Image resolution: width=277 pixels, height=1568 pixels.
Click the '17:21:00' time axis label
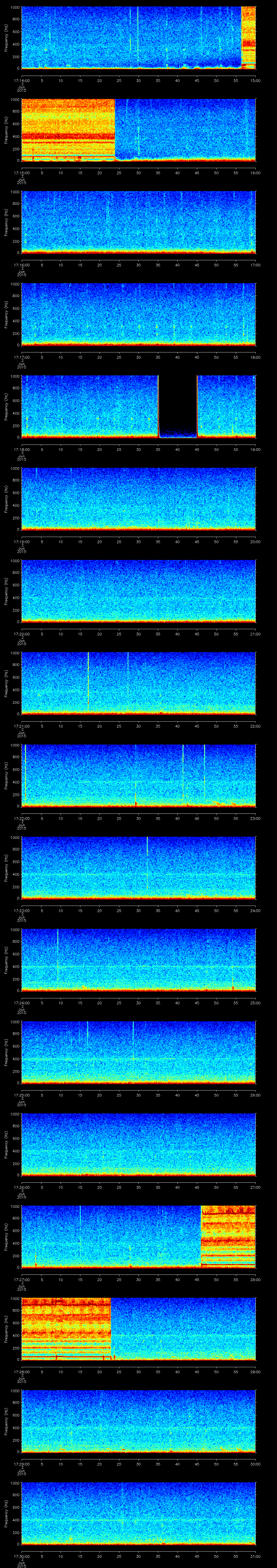[21, 726]
